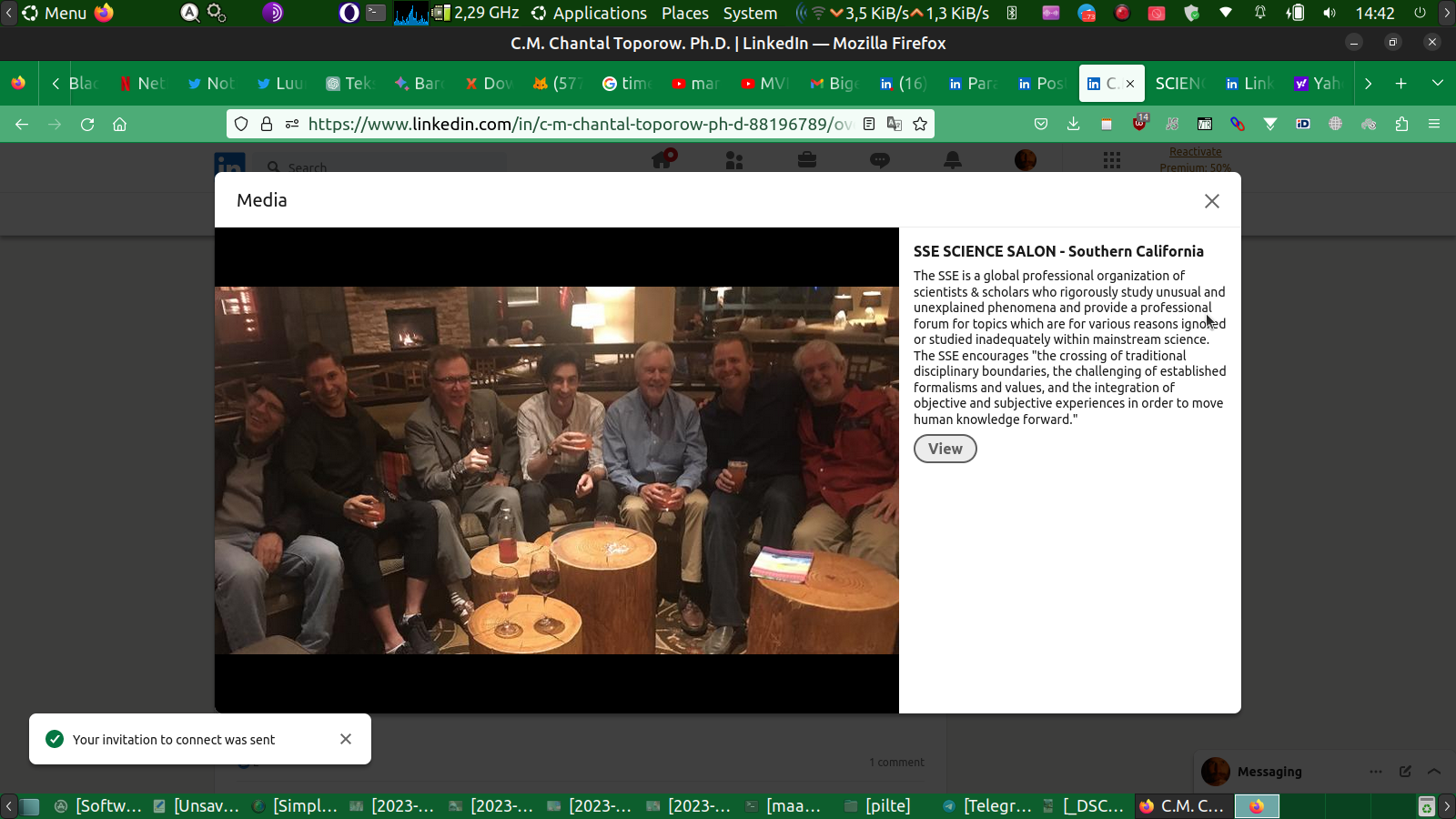This screenshot has width=1456, height=819.
Task: Open site permissions icon in address bar
Action: (291, 124)
